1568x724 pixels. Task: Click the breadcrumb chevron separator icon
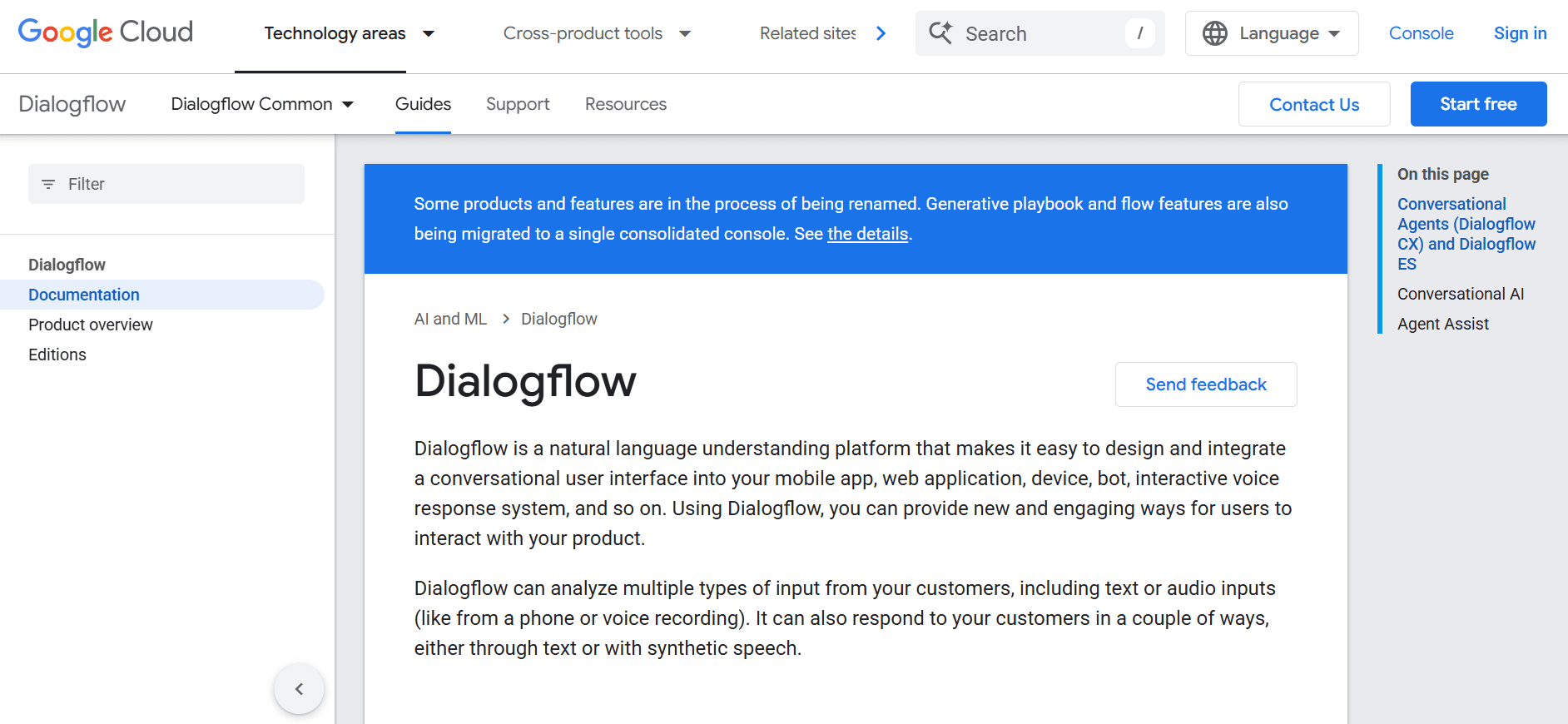click(x=505, y=319)
